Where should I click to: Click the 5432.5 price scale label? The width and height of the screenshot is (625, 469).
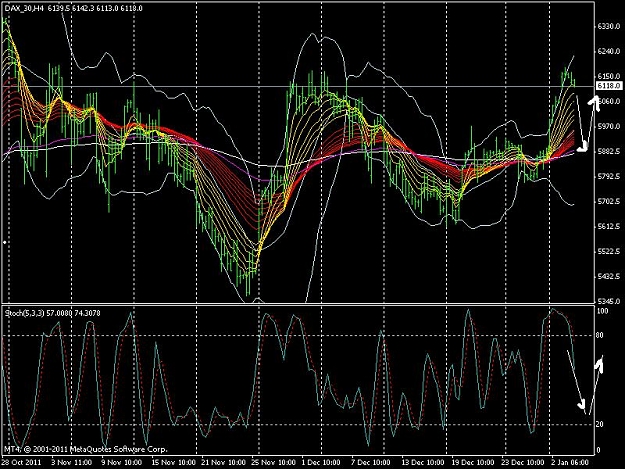(x=609, y=276)
